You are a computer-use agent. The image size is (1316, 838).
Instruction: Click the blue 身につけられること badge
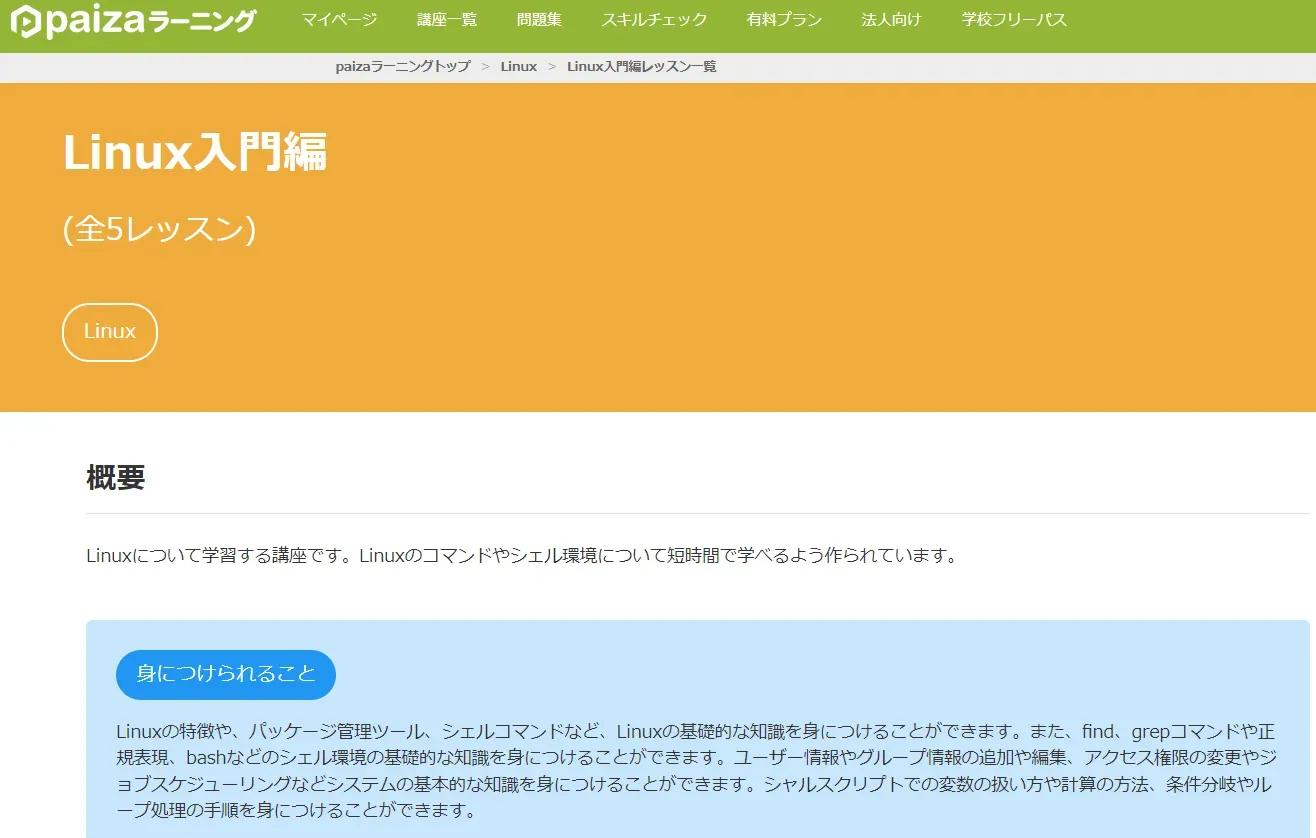(x=226, y=674)
